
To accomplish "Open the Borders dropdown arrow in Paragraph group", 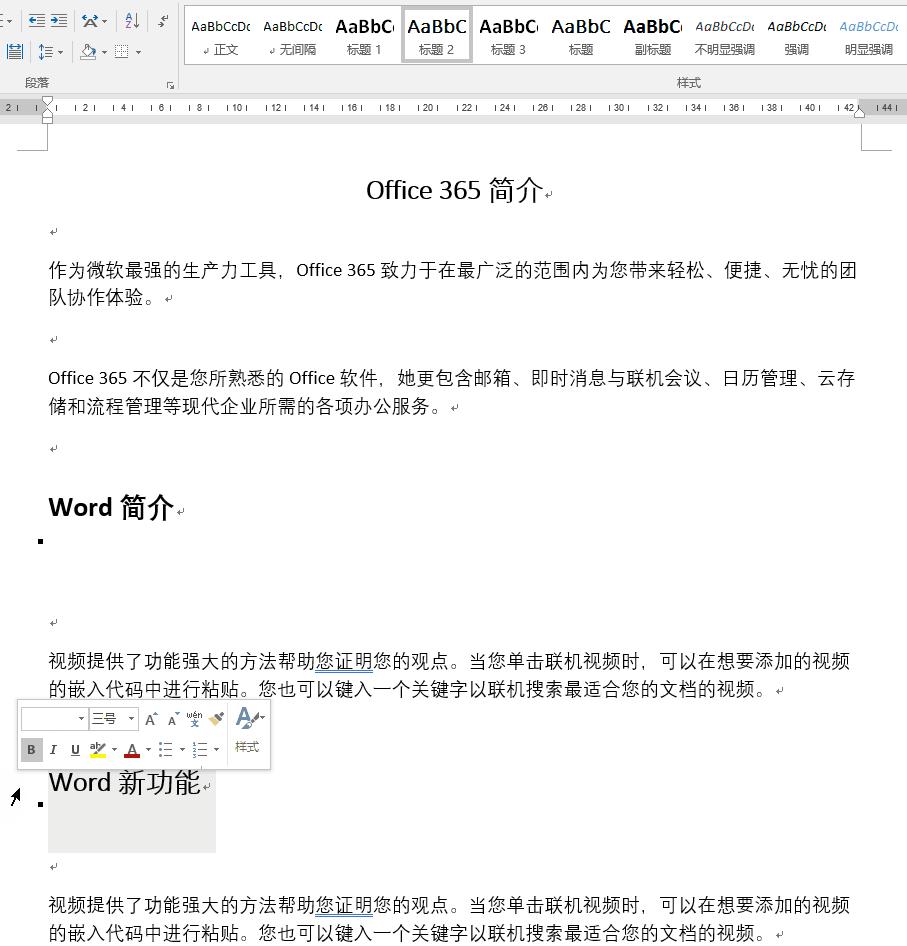I will [138, 52].
